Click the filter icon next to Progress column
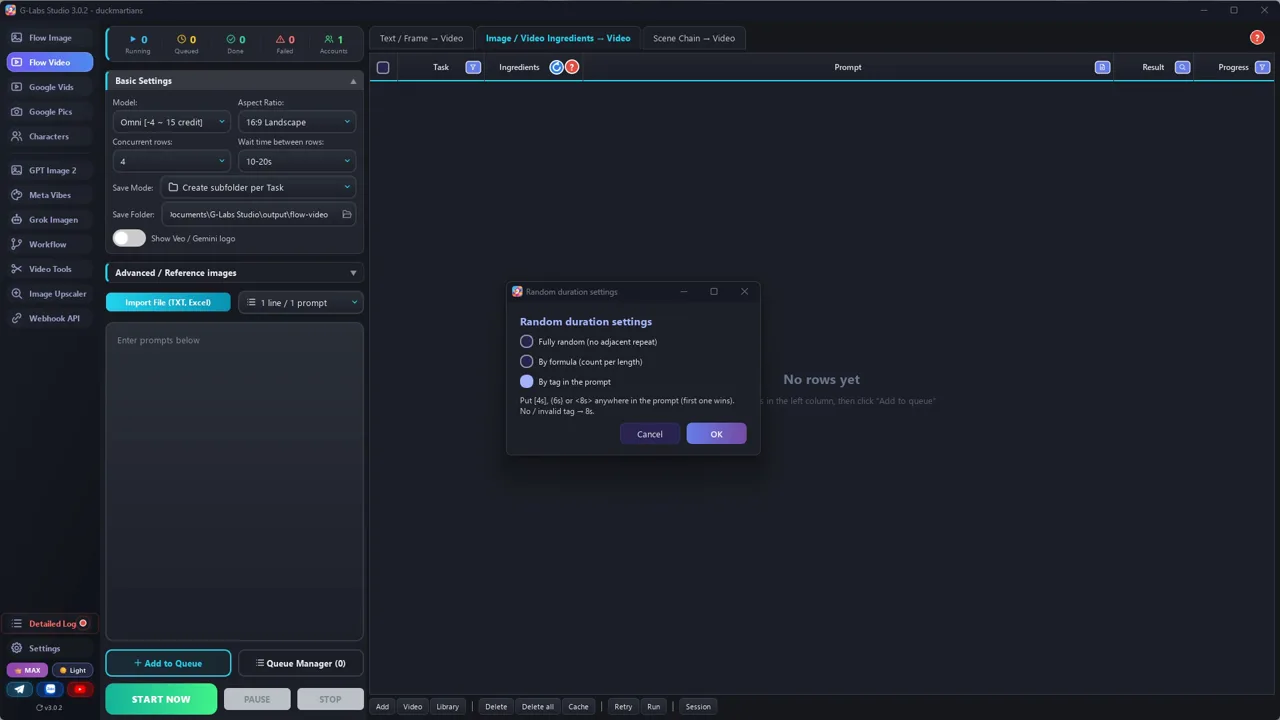The height and width of the screenshot is (720, 1280). 1262,67
